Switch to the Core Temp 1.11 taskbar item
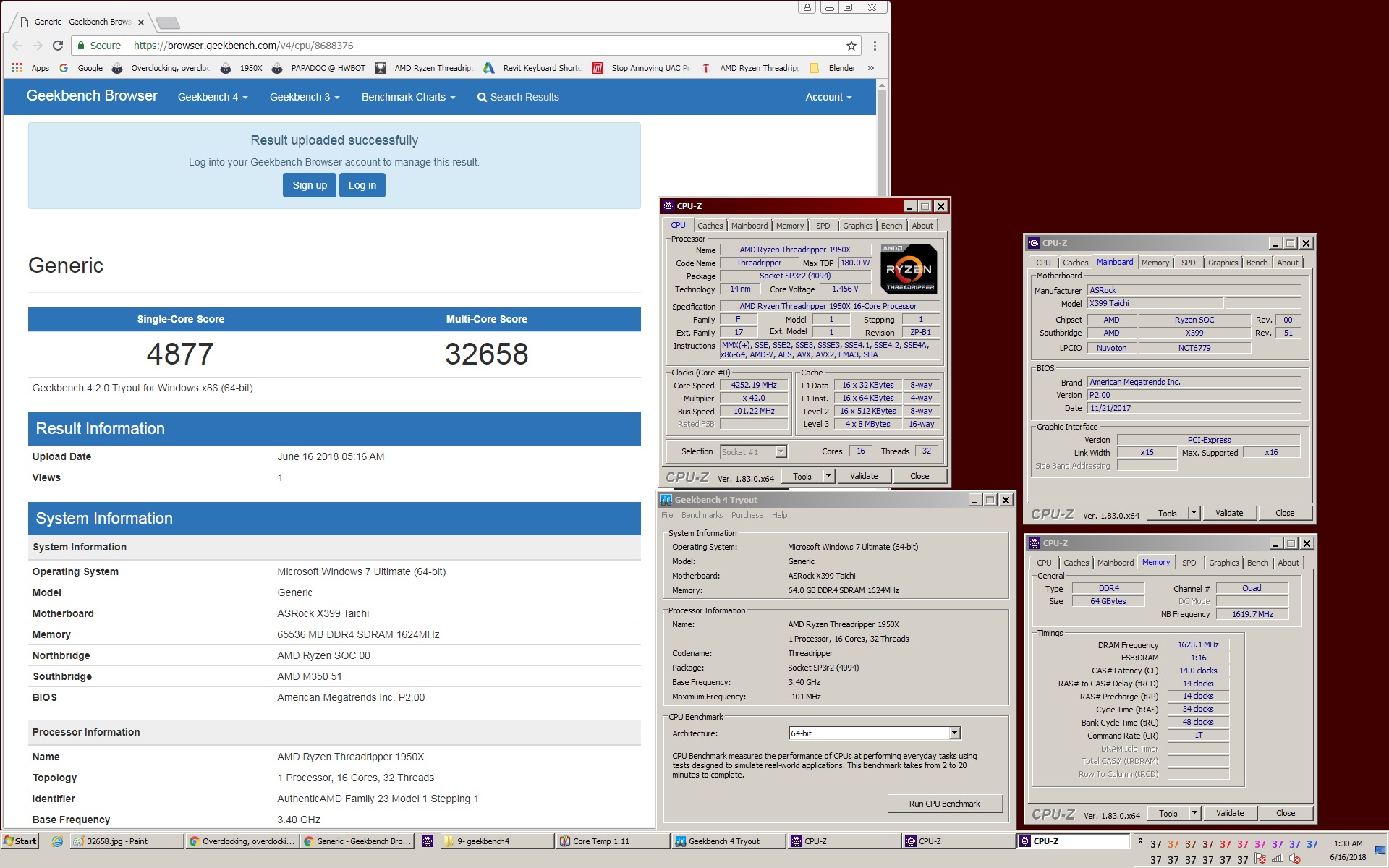The image size is (1389, 868). coord(612,841)
